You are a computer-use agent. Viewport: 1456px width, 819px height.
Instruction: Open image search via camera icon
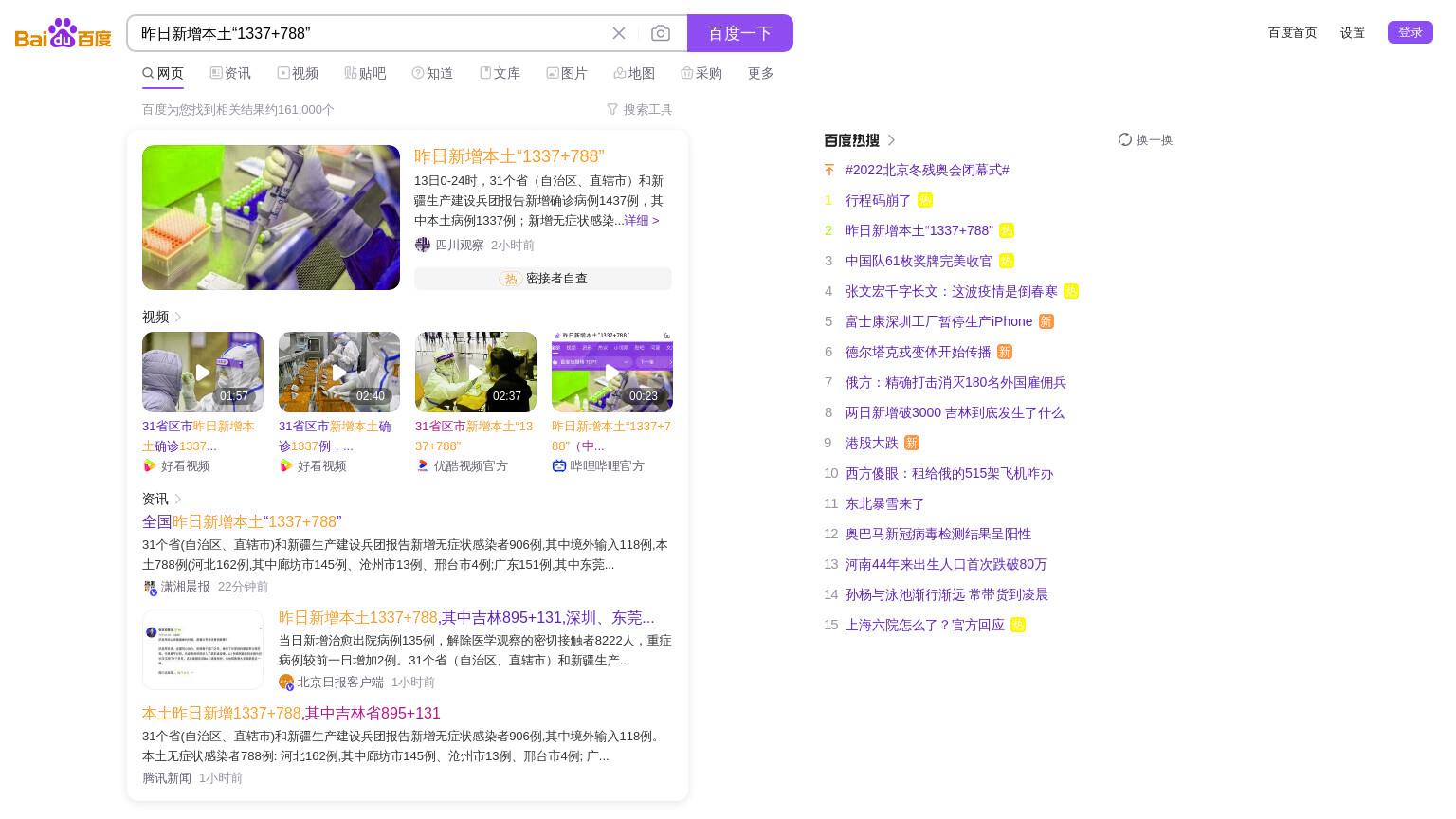[661, 33]
